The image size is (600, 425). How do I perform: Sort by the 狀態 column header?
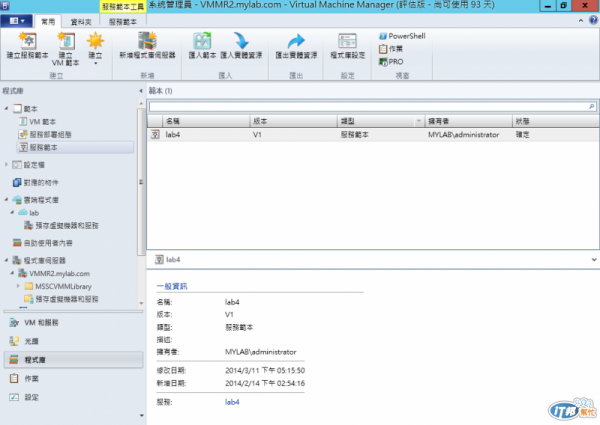tap(556, 121)
